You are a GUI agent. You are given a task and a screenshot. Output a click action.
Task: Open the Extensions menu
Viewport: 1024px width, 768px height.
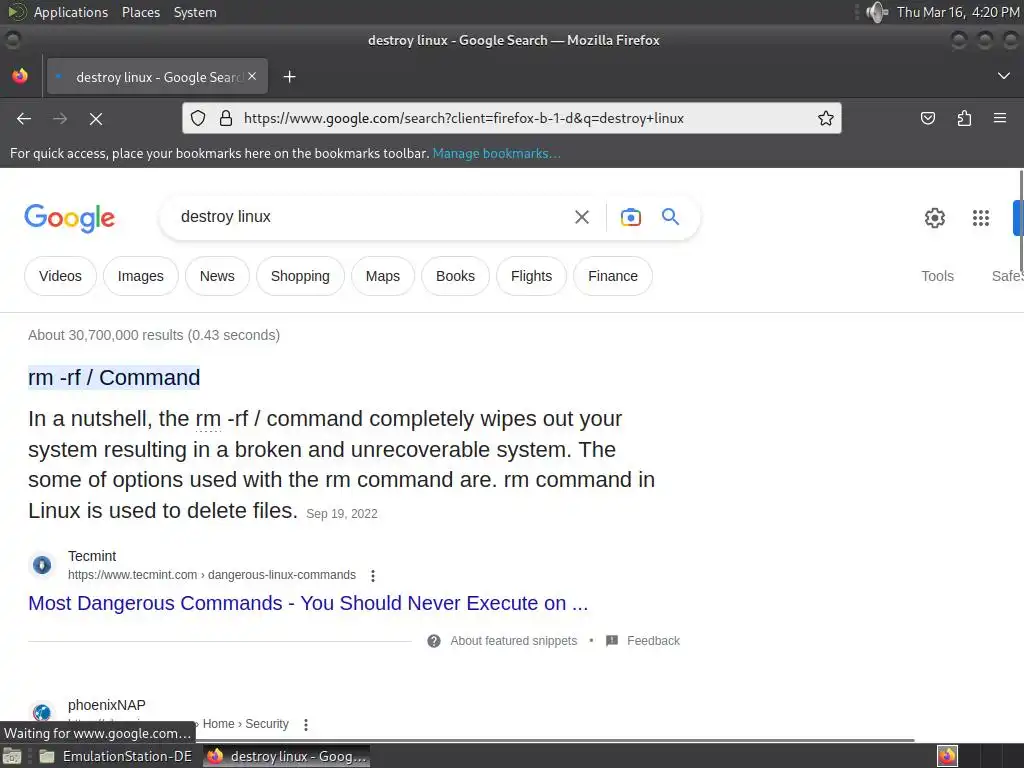[964, 118]
